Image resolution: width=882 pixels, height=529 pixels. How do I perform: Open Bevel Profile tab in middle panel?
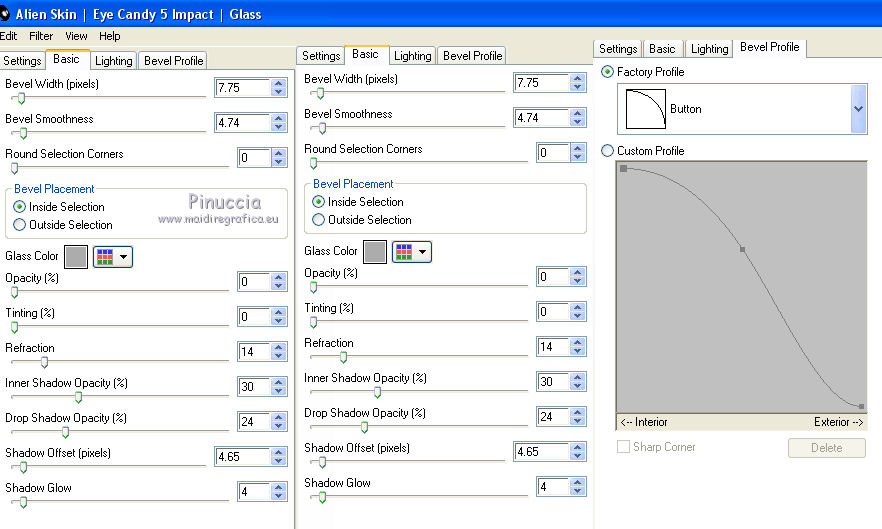click(473, 56)
